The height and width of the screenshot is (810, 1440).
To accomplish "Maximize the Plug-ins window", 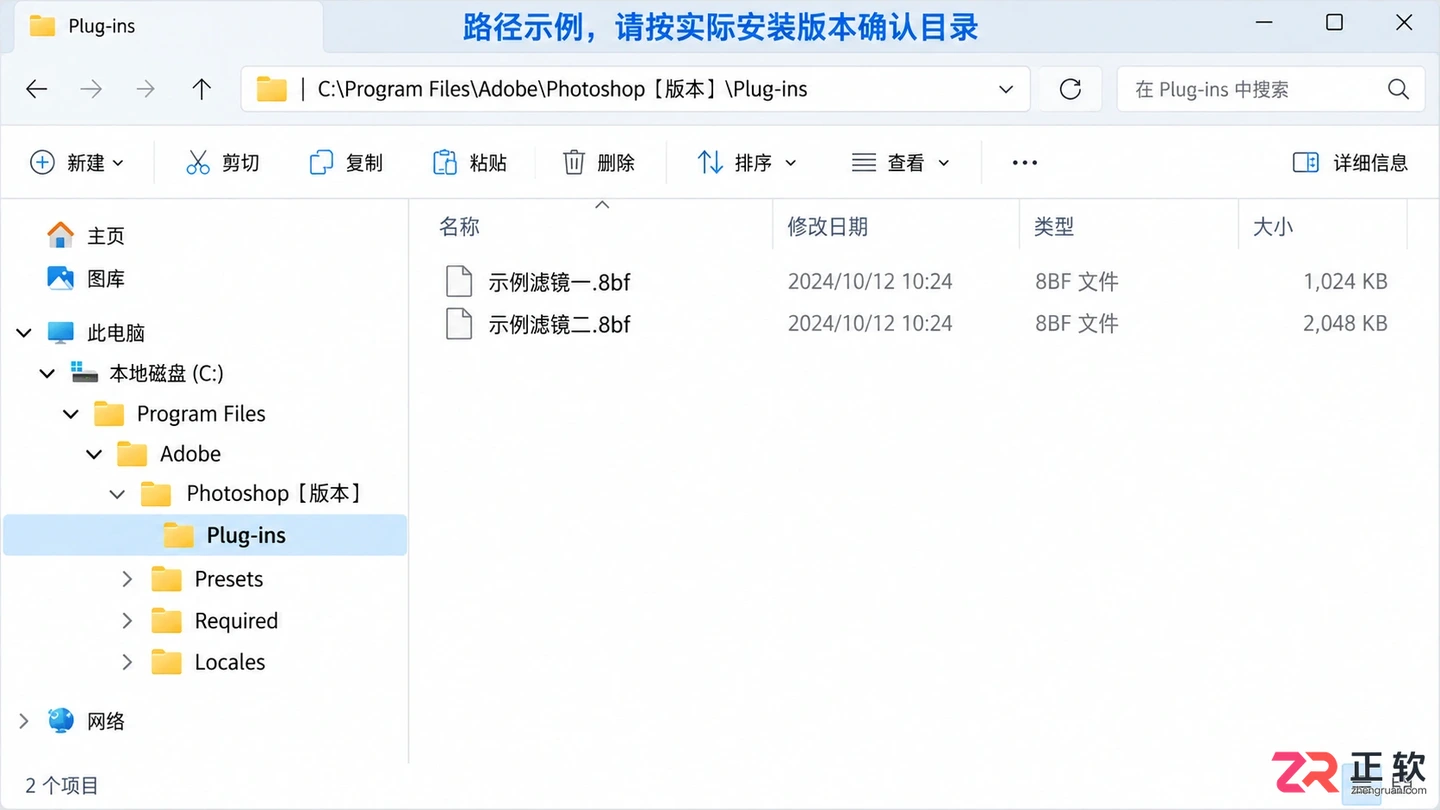I will pyautogui.click(x=1334, y=23).
